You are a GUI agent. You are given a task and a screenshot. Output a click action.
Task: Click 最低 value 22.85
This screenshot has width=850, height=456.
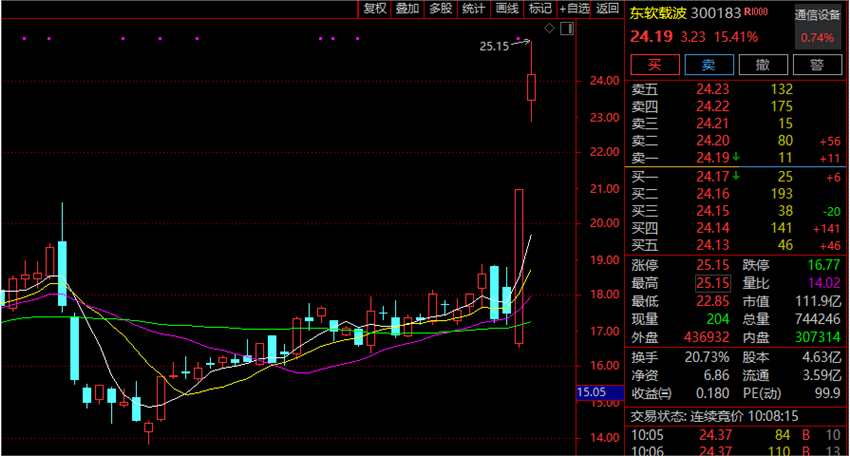point(712,301)
